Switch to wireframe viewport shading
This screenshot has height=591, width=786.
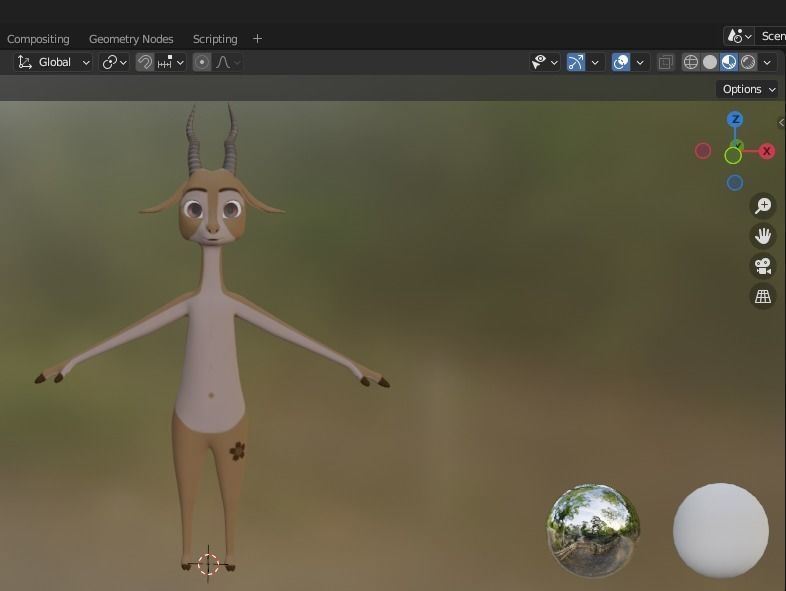(x=691, y=62)
